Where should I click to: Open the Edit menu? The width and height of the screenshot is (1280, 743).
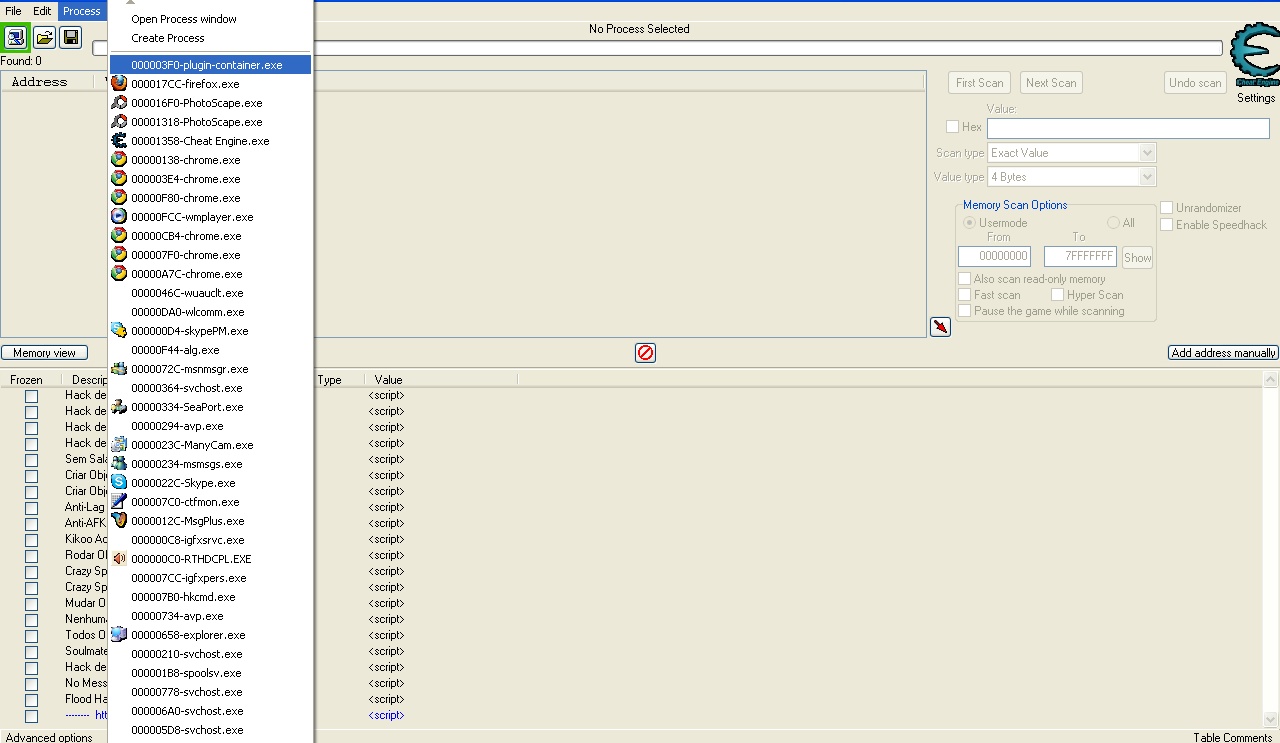point(42,11)
